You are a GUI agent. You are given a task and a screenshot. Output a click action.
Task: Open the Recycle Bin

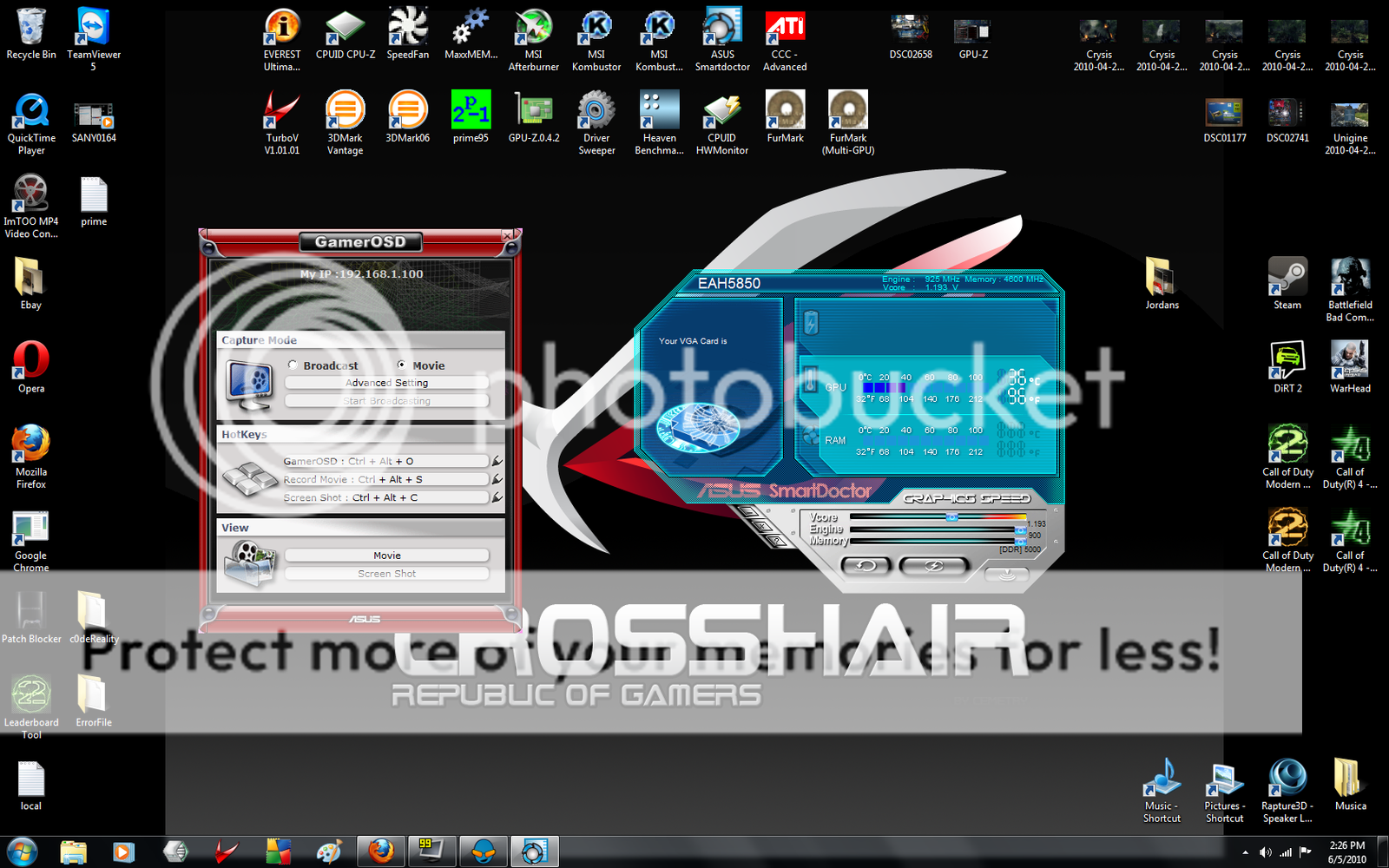point(31,35)
